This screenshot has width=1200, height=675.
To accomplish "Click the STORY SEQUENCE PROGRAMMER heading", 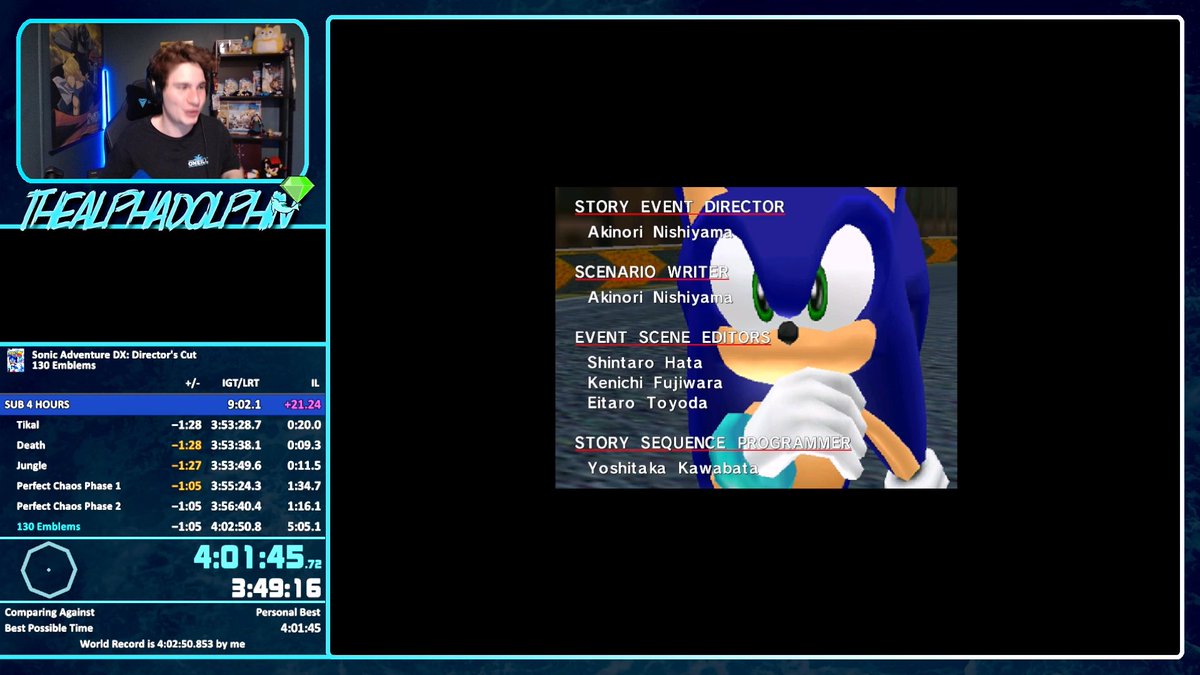I will [712, 442].
